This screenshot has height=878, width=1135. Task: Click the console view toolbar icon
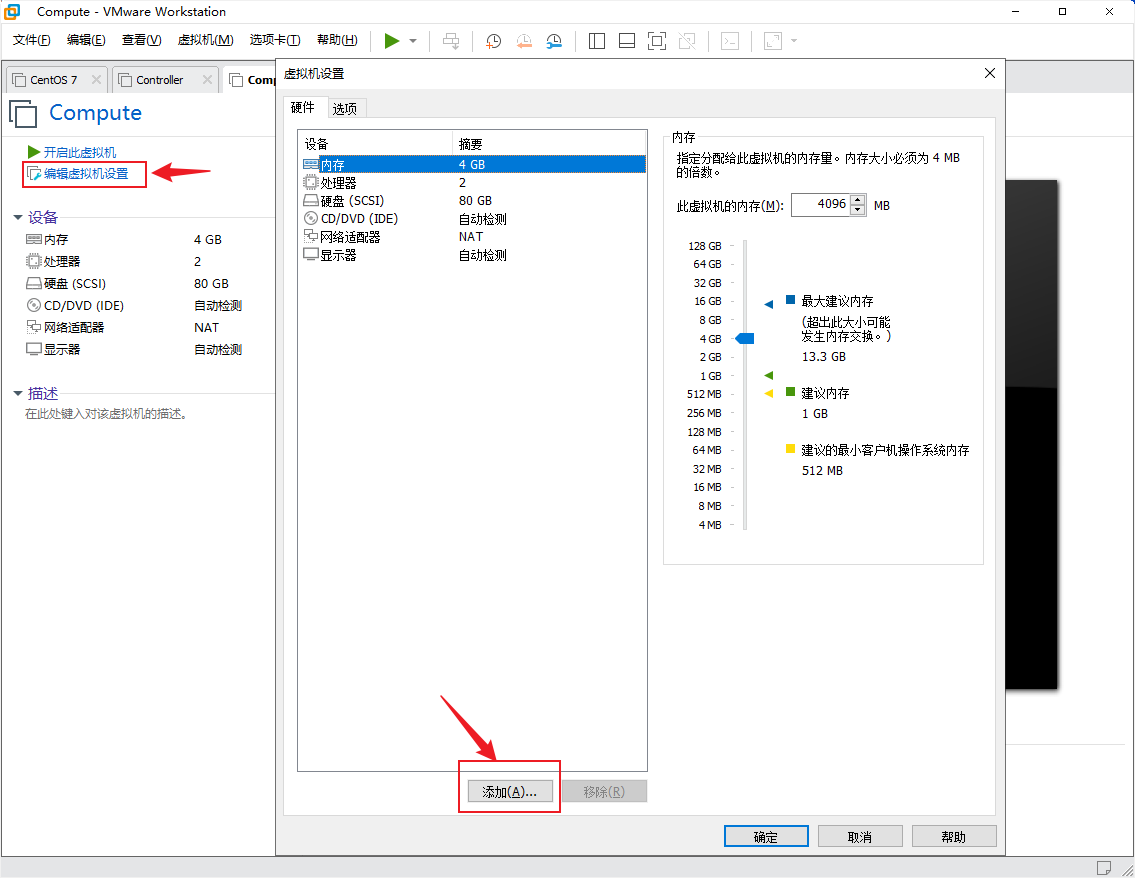(730, 41)
